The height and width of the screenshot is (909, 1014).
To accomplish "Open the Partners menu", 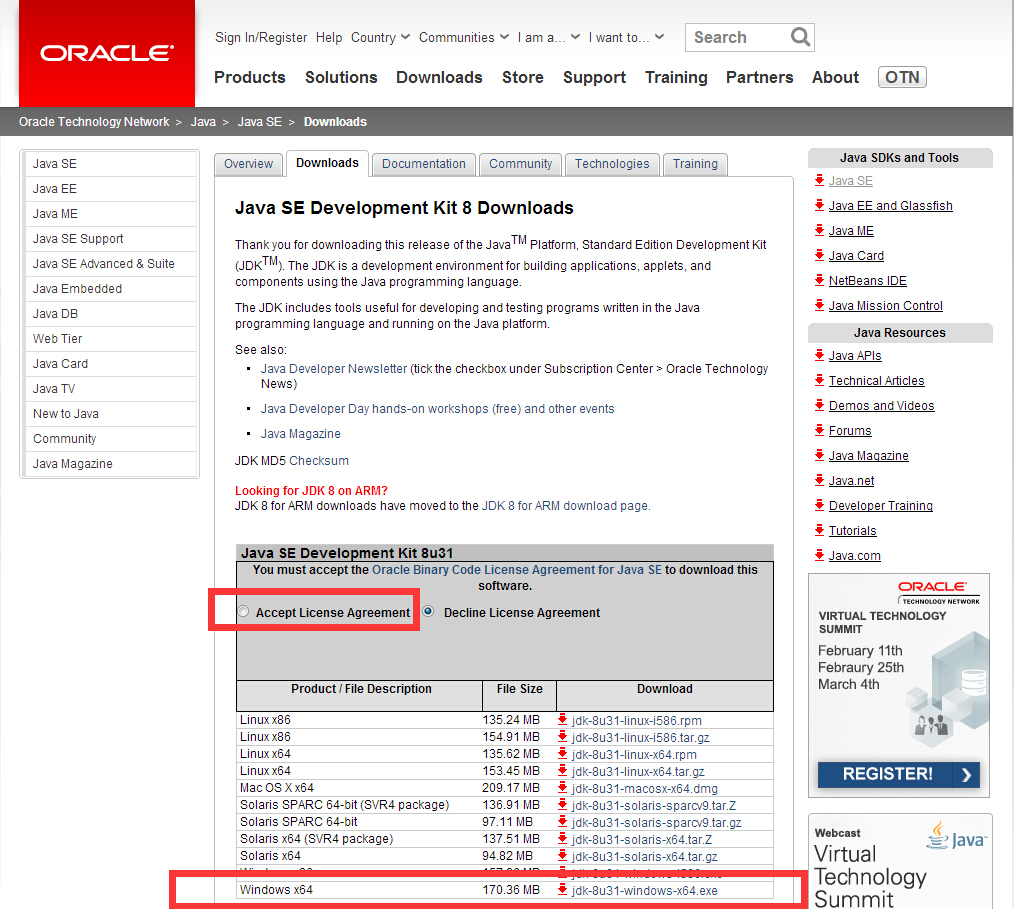I will pos(759,78).
